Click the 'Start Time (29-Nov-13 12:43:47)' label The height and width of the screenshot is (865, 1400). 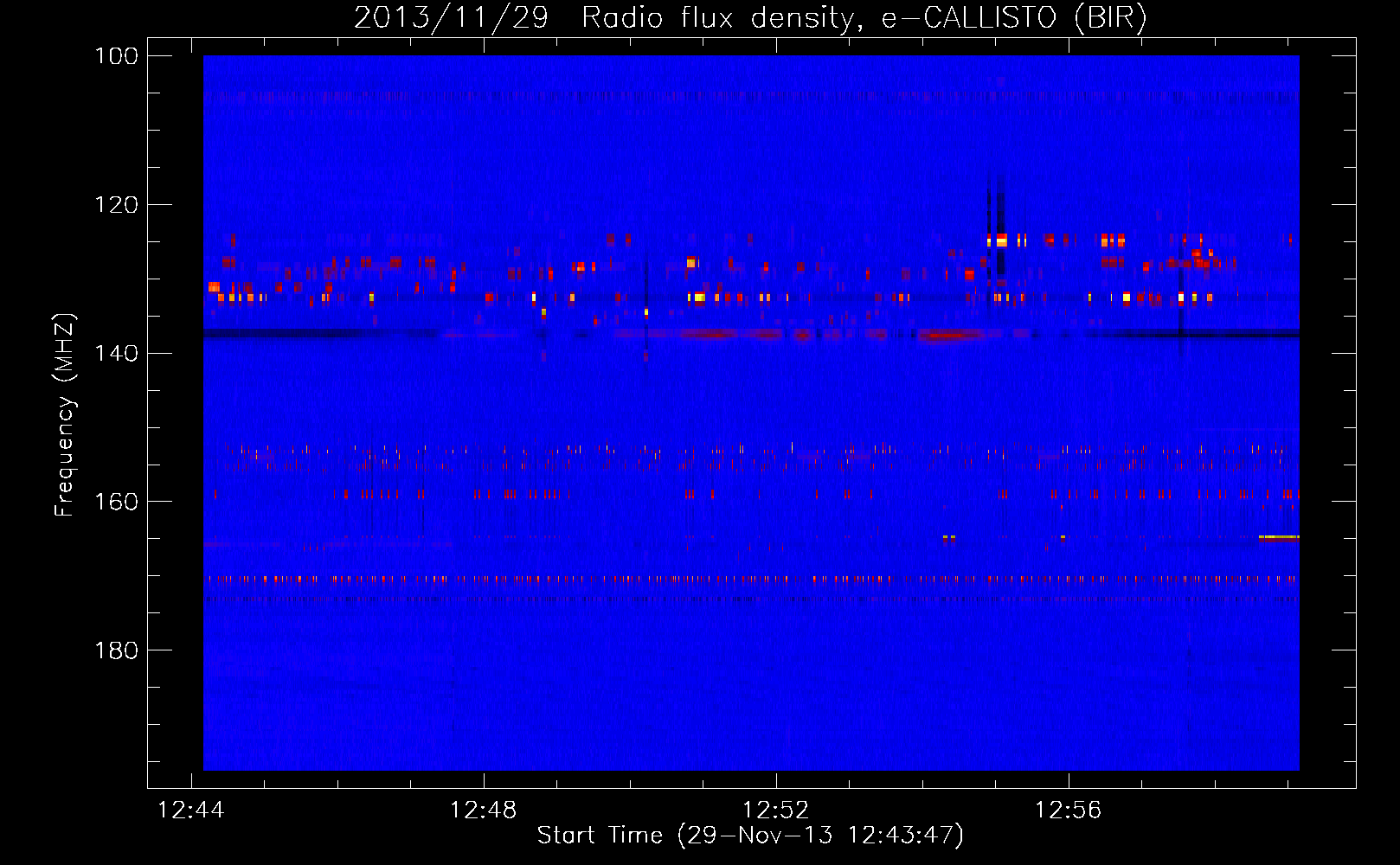tap(750, 836)
